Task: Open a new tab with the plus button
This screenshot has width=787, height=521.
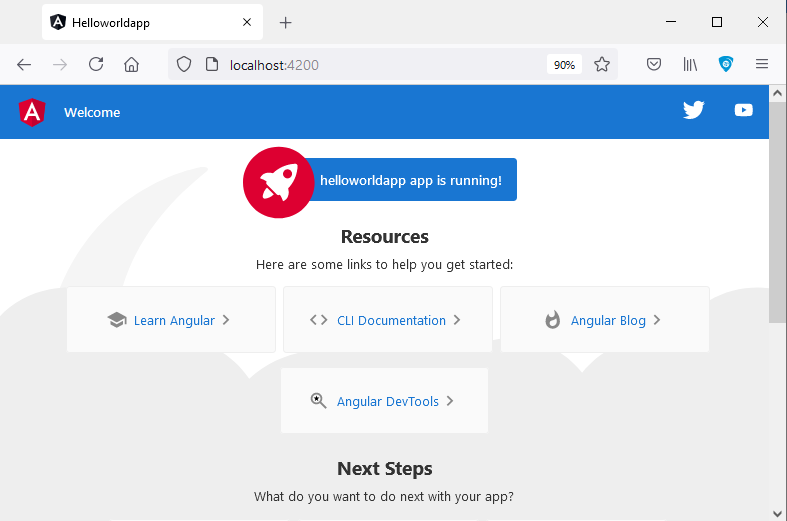Action: (285, 23)
